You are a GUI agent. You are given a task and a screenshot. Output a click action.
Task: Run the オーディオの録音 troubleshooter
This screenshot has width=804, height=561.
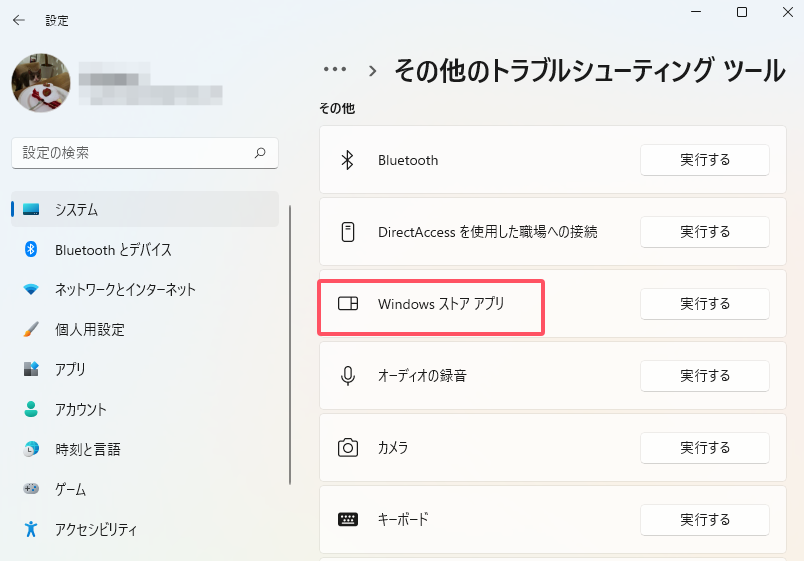pyautogui.click(x=705, y=376)
